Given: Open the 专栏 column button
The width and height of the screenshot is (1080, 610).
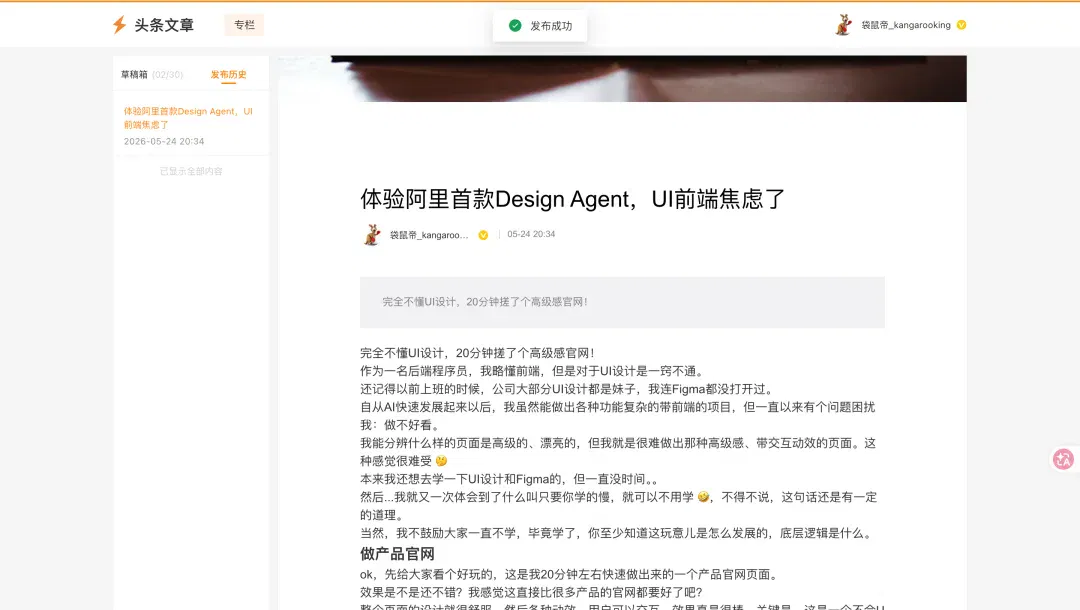Looking at the screenshot, I should coord(244,25).
